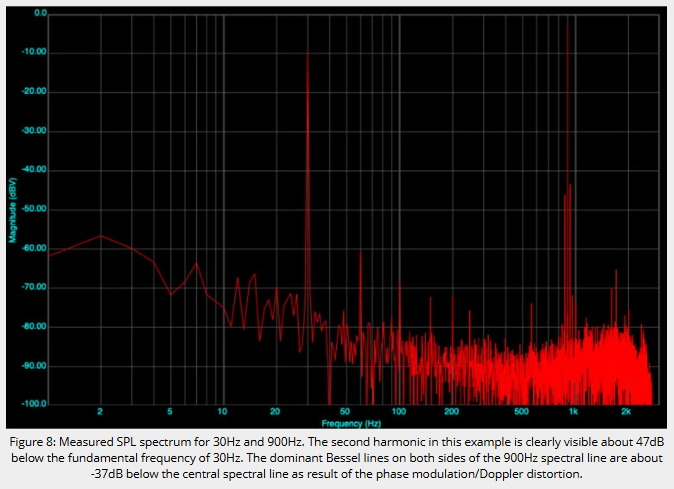Click the 1800Hz harmonic peak near 2k
Image resolution: width=674 pixels, height=489 pixels.
[x=616, y=273]
